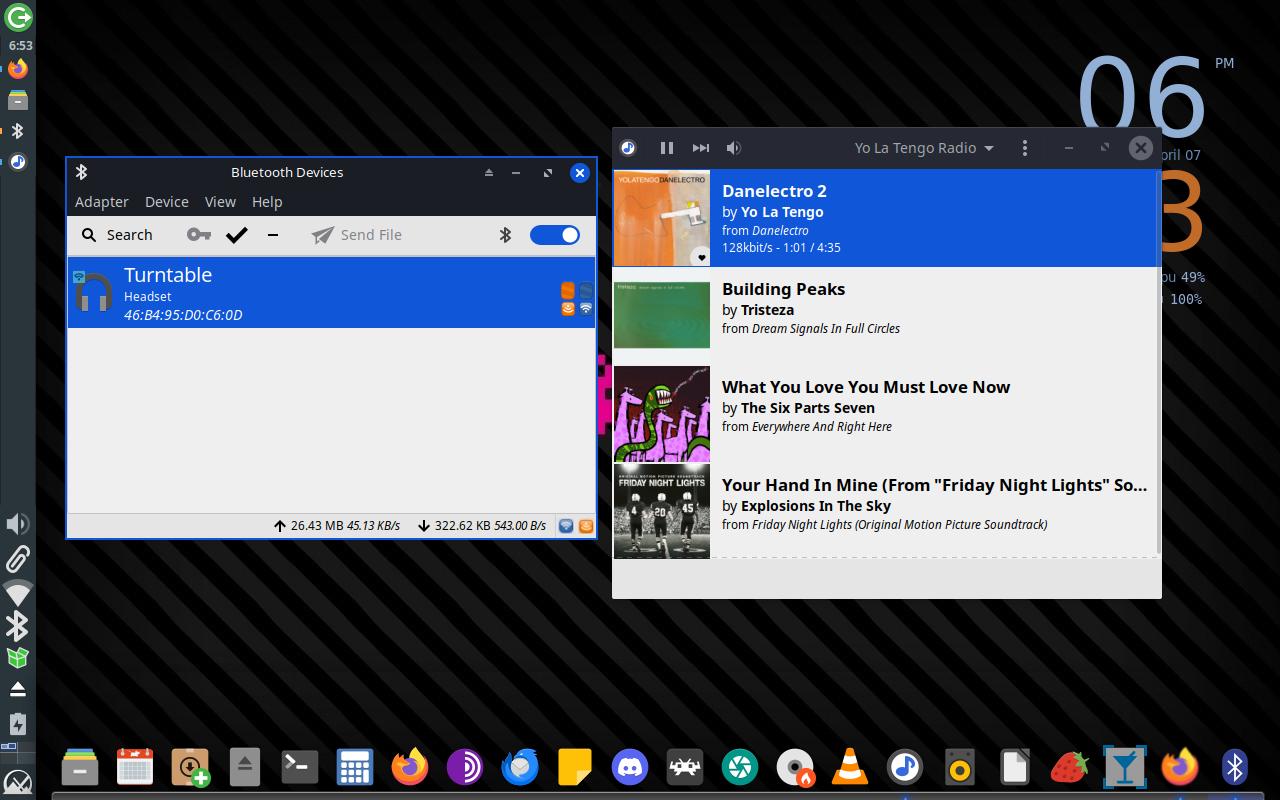This screenshot has width=1280, height=800.
Task: Click the artist name Tristeza
Action: [x=767, y=310]
